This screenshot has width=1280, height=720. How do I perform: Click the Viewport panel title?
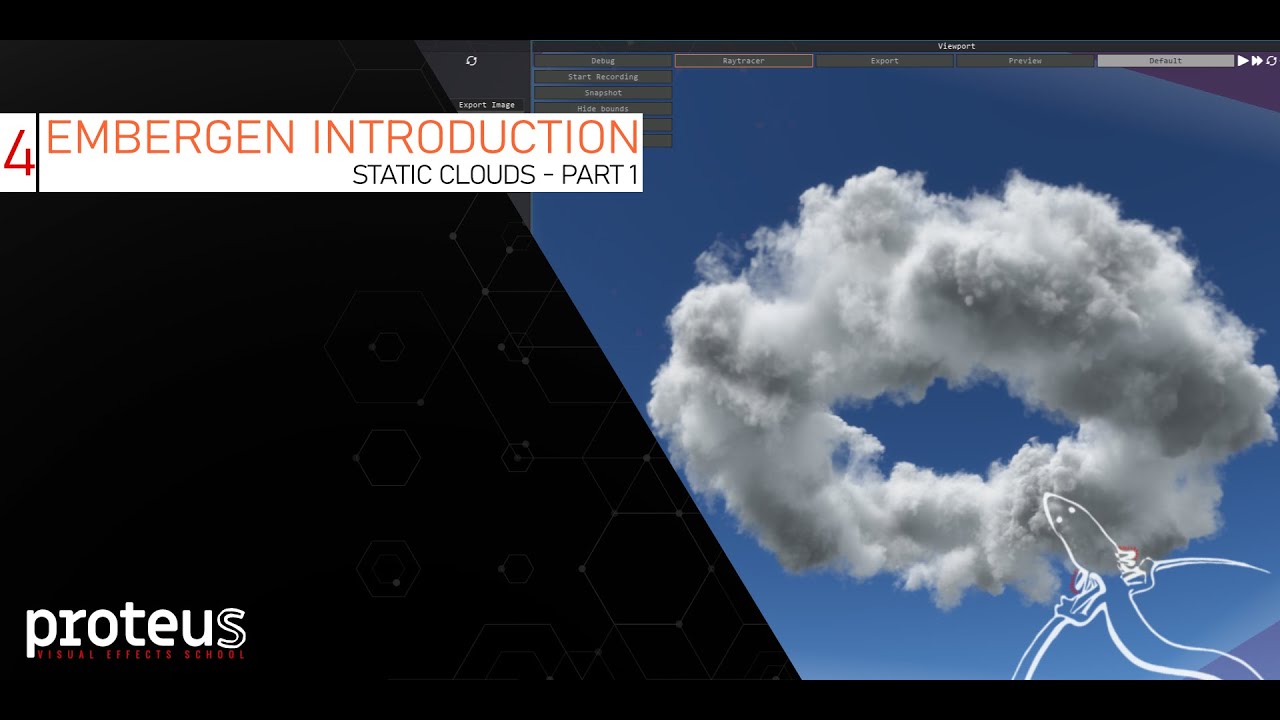click(956, 46)
